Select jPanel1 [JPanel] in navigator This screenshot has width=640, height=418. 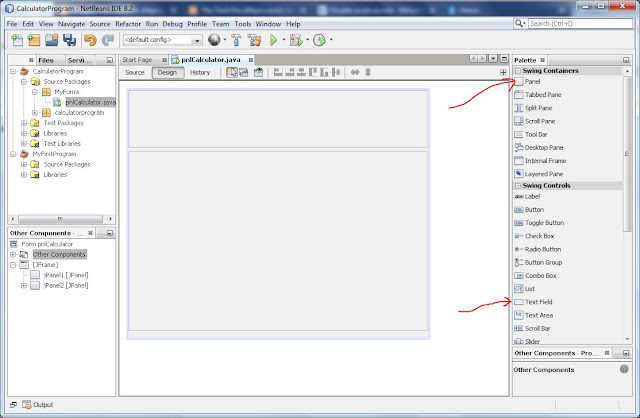(x=65, y=275)
